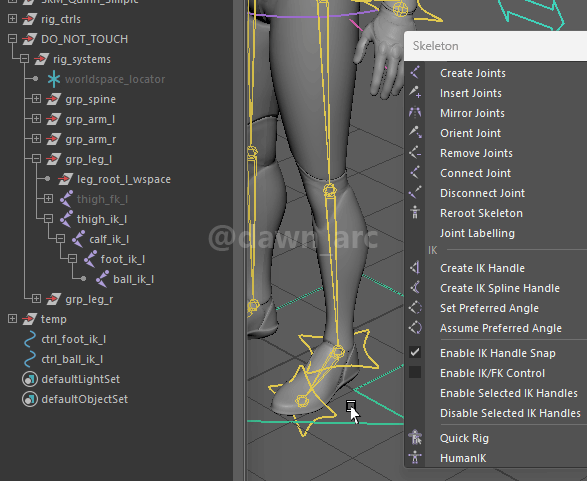Toggle the Enable IK/FK Control checkbox
This screenshot has width=587, height=481.
click(x=415, y=372)
